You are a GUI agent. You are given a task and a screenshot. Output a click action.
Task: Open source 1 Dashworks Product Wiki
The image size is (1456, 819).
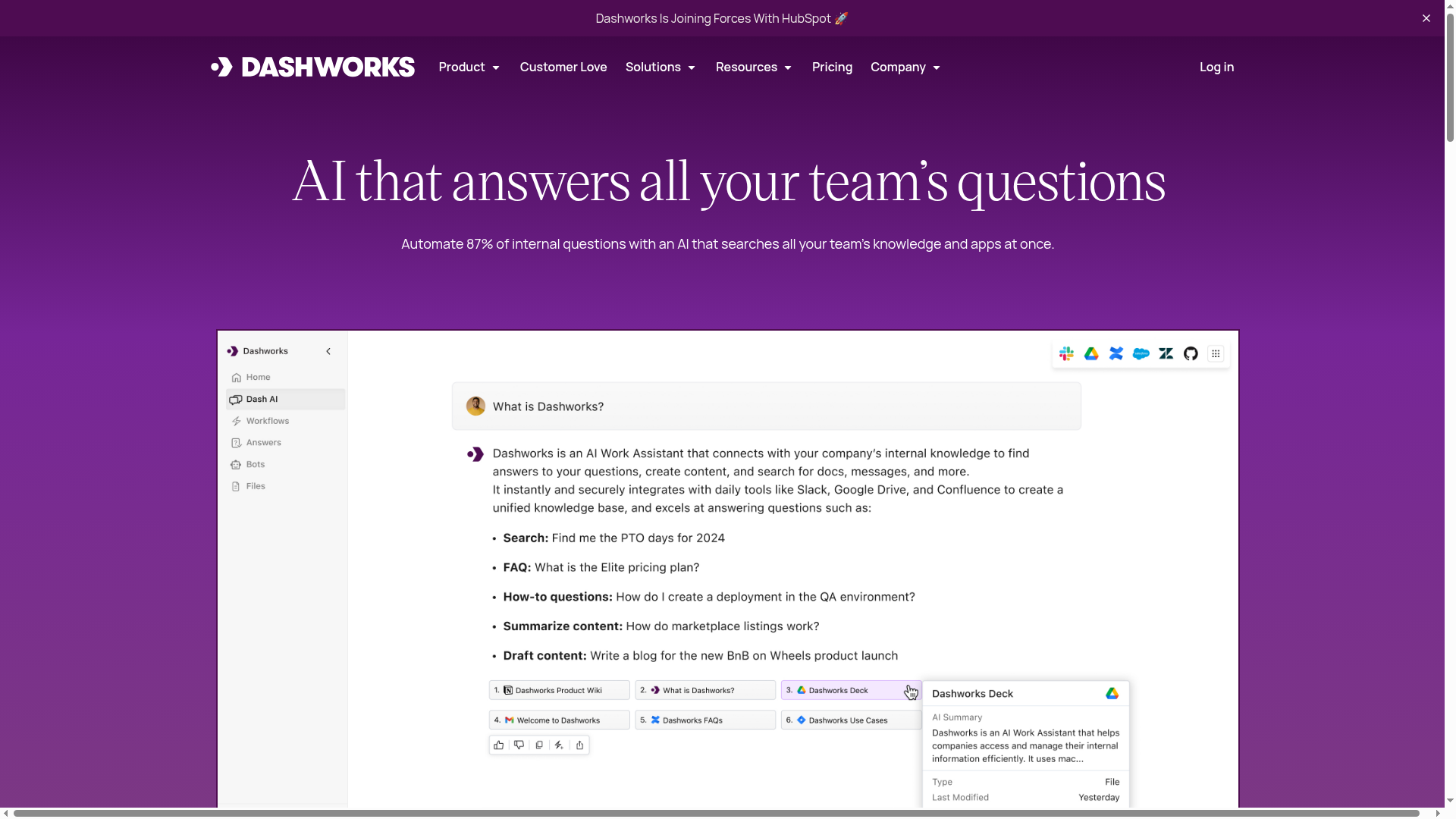(559, 690)
